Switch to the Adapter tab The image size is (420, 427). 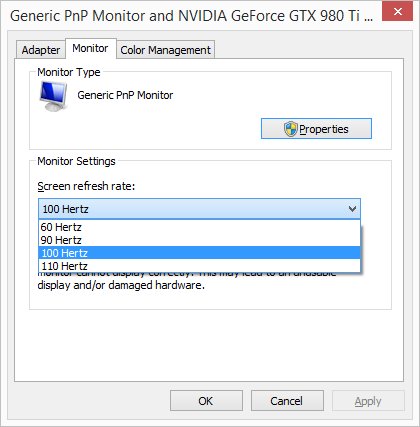coord(41,50)
